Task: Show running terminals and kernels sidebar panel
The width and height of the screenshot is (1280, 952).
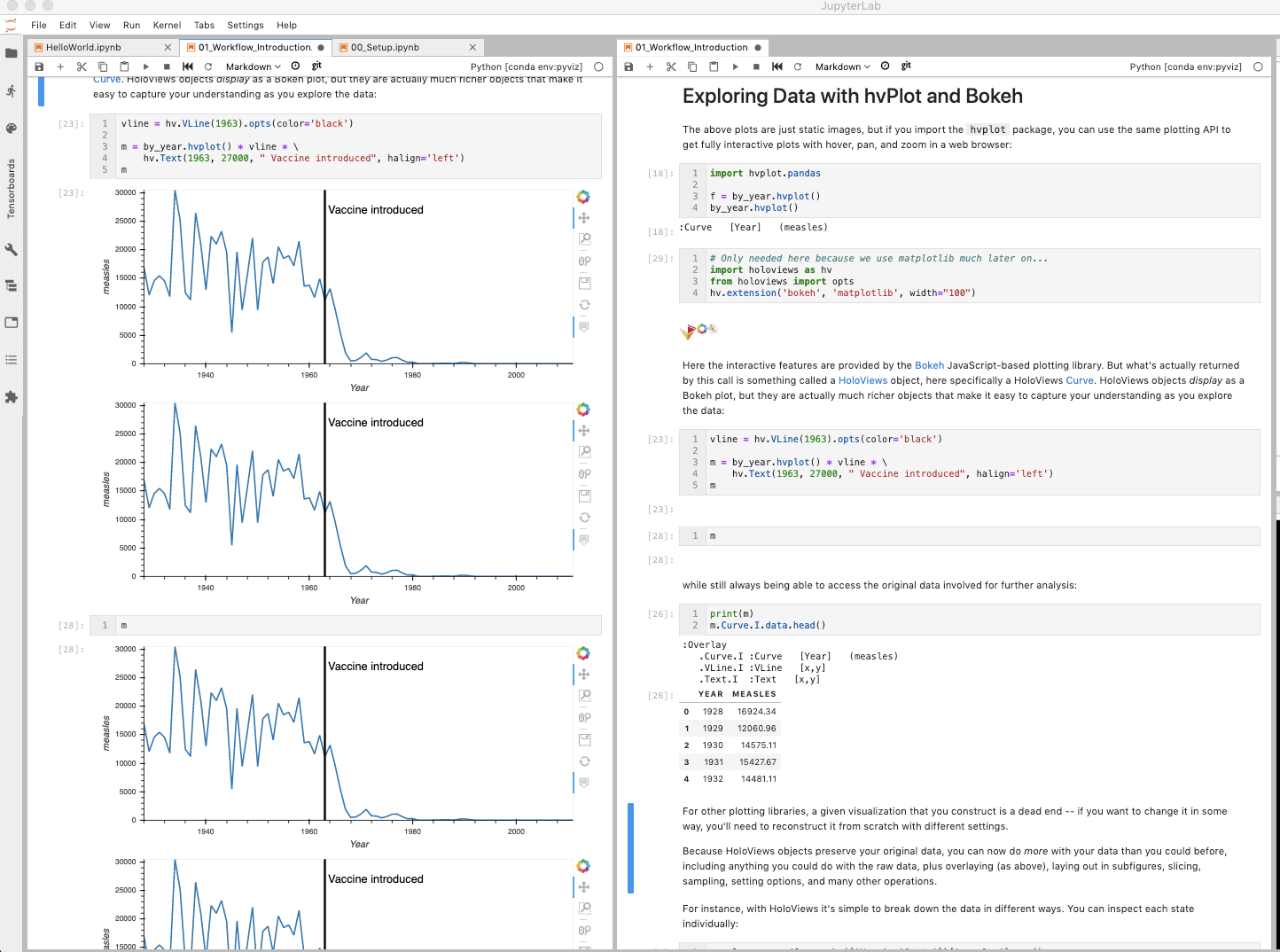Action: click(12, 90)
